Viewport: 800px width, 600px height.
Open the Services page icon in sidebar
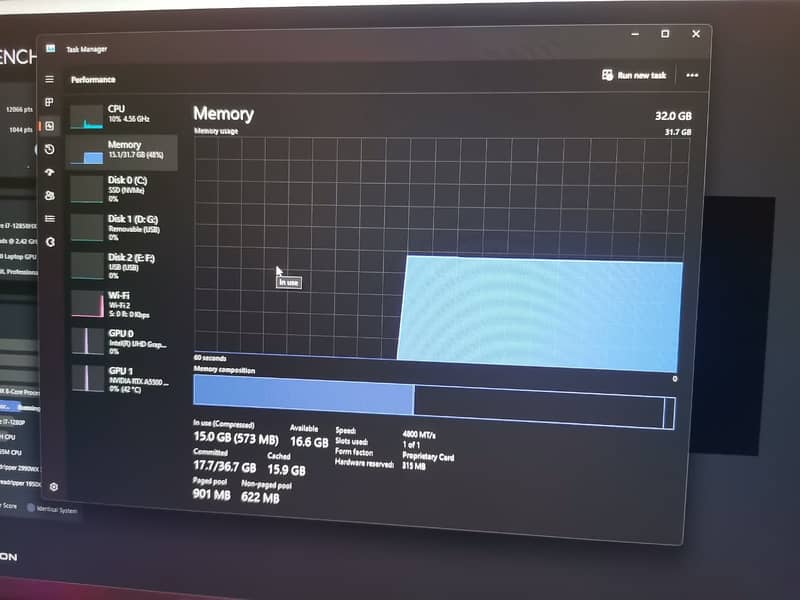(x=50, y=242)
